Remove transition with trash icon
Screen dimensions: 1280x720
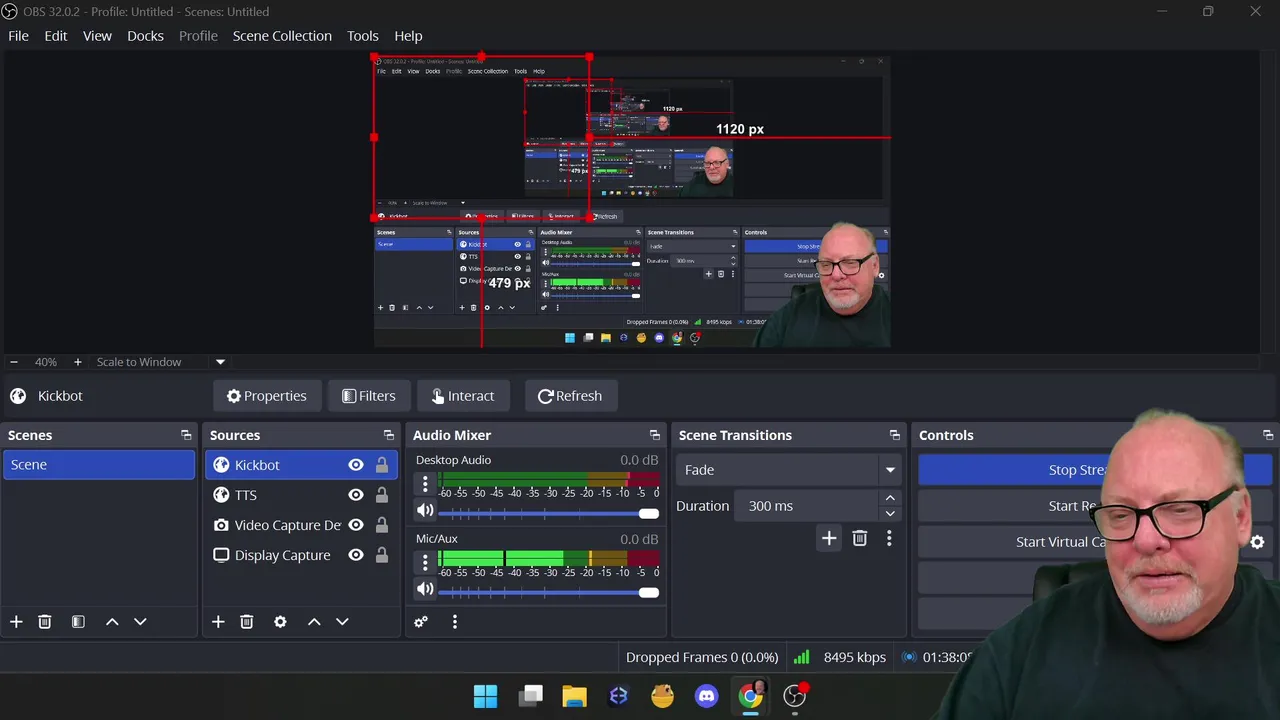tap(860, 538)
